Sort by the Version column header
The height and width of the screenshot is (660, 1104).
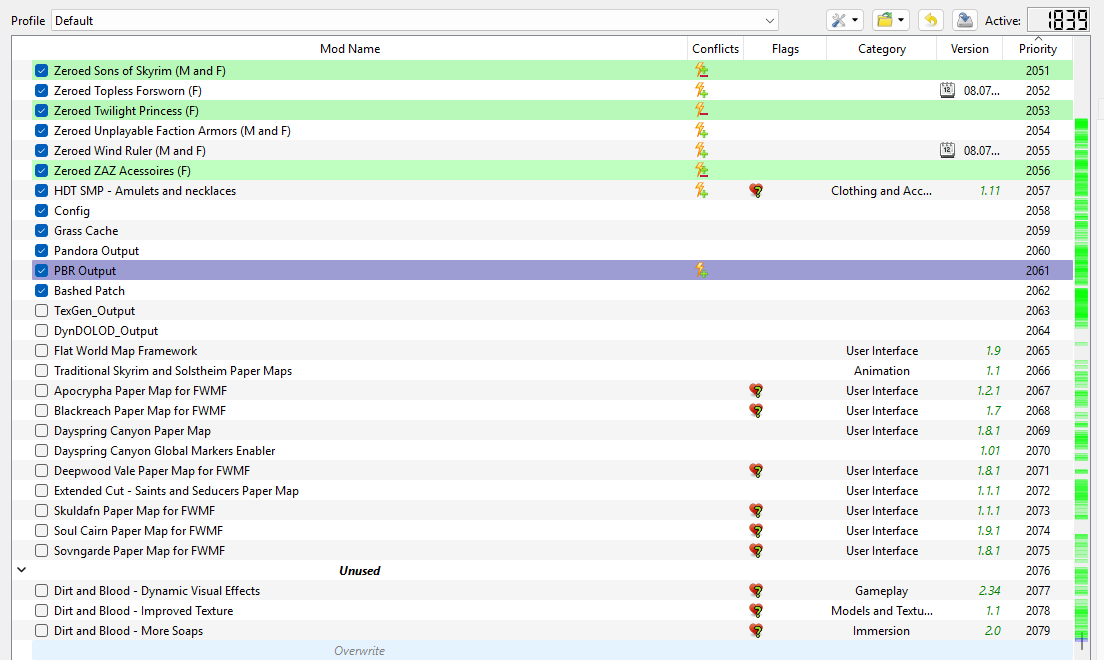(970, 49)
